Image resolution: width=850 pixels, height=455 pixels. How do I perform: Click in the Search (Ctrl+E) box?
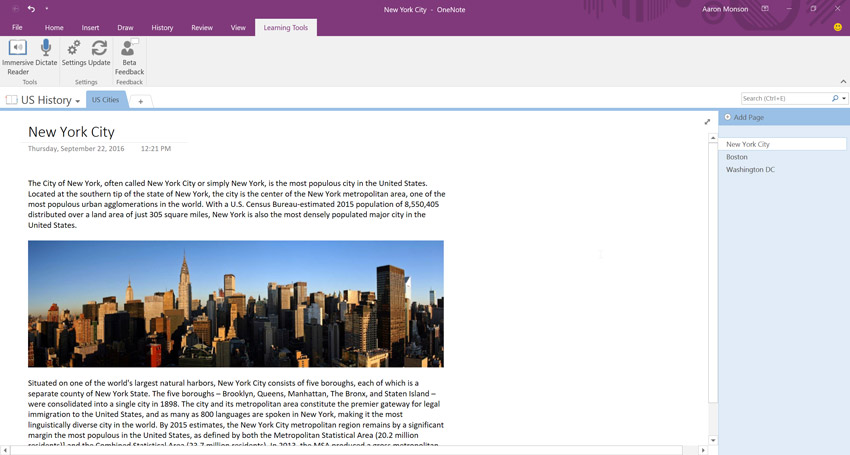pyautogui.click(x=785, y=98)
